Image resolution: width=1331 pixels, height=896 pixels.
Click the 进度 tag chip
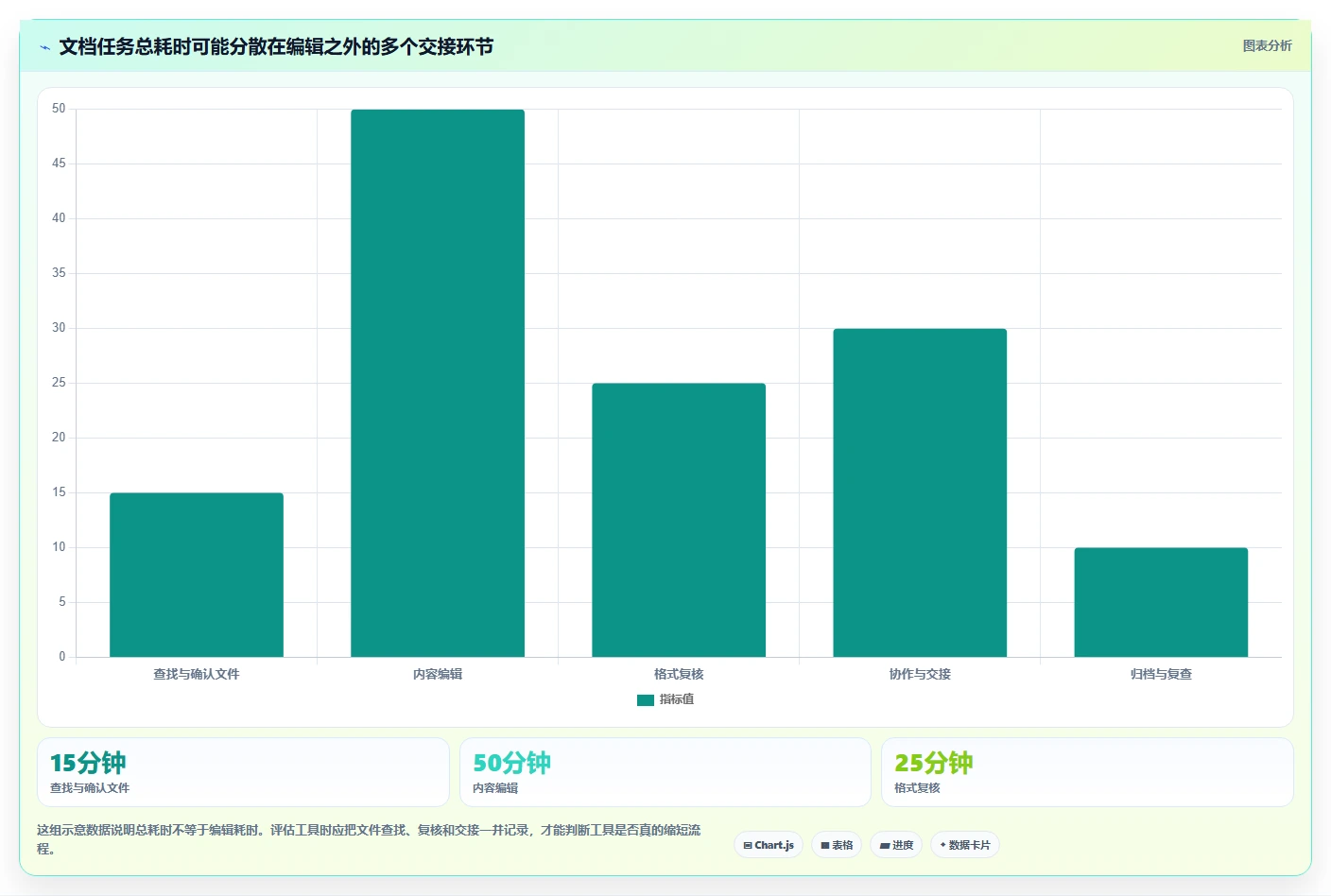point(896,845)
